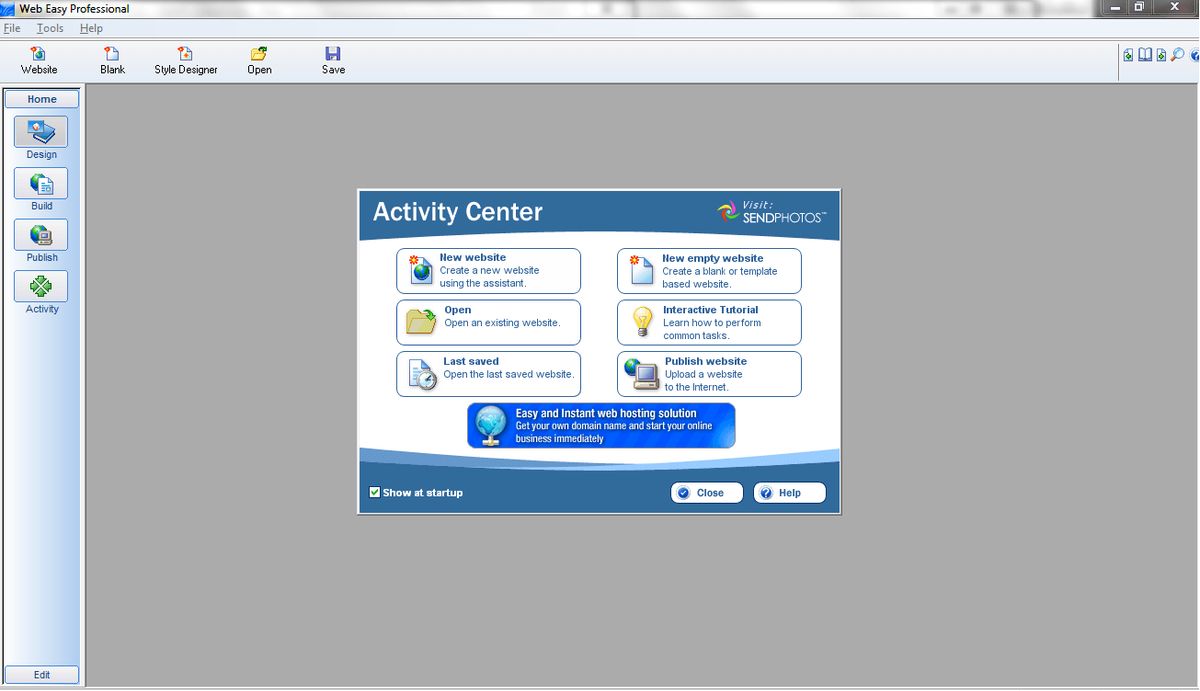Switch to the Home tab
This screenshot has width=1200, height=691.
[41, 98]
